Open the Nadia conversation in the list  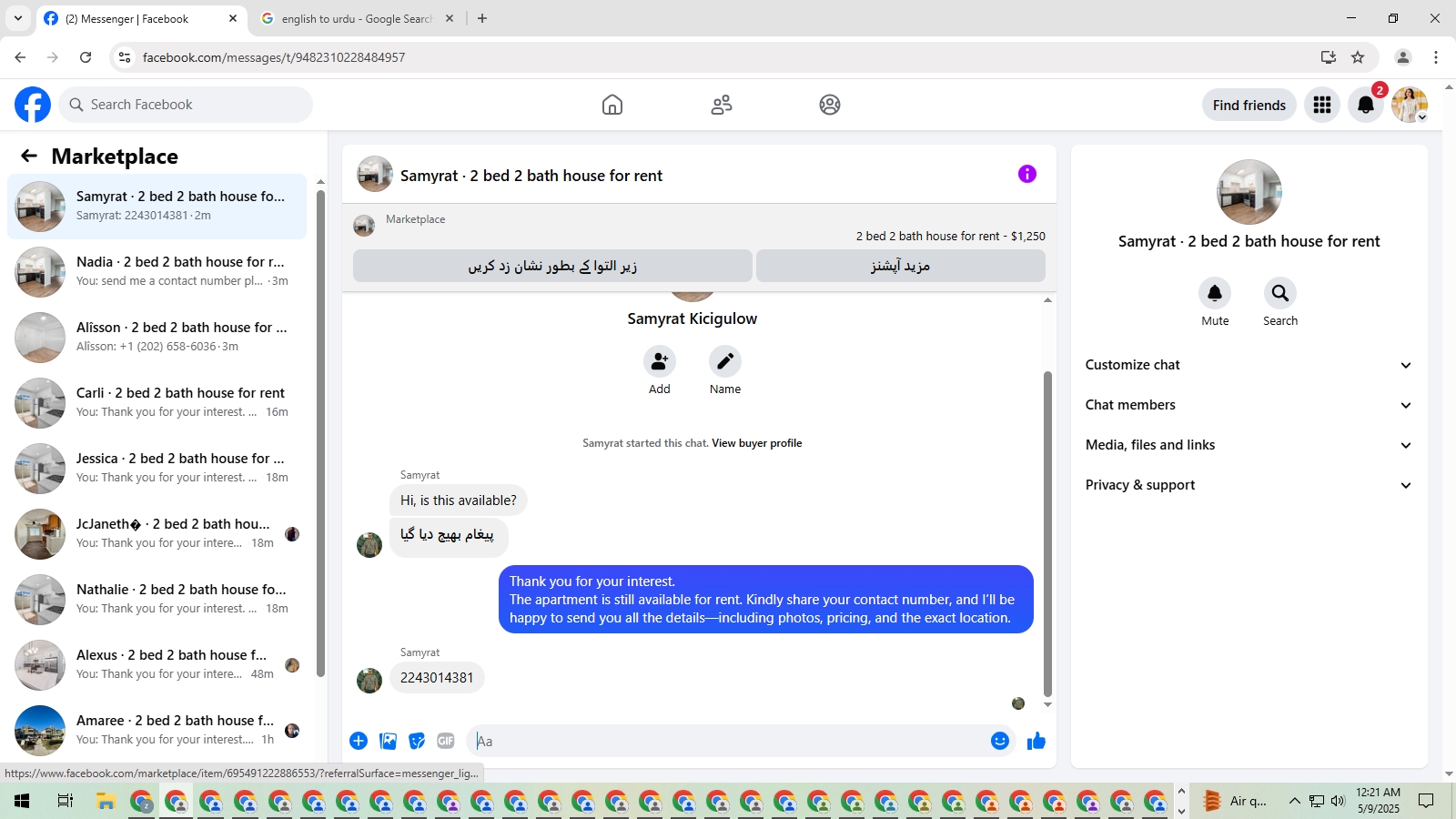pyautogui.click(x=157, y=272)
